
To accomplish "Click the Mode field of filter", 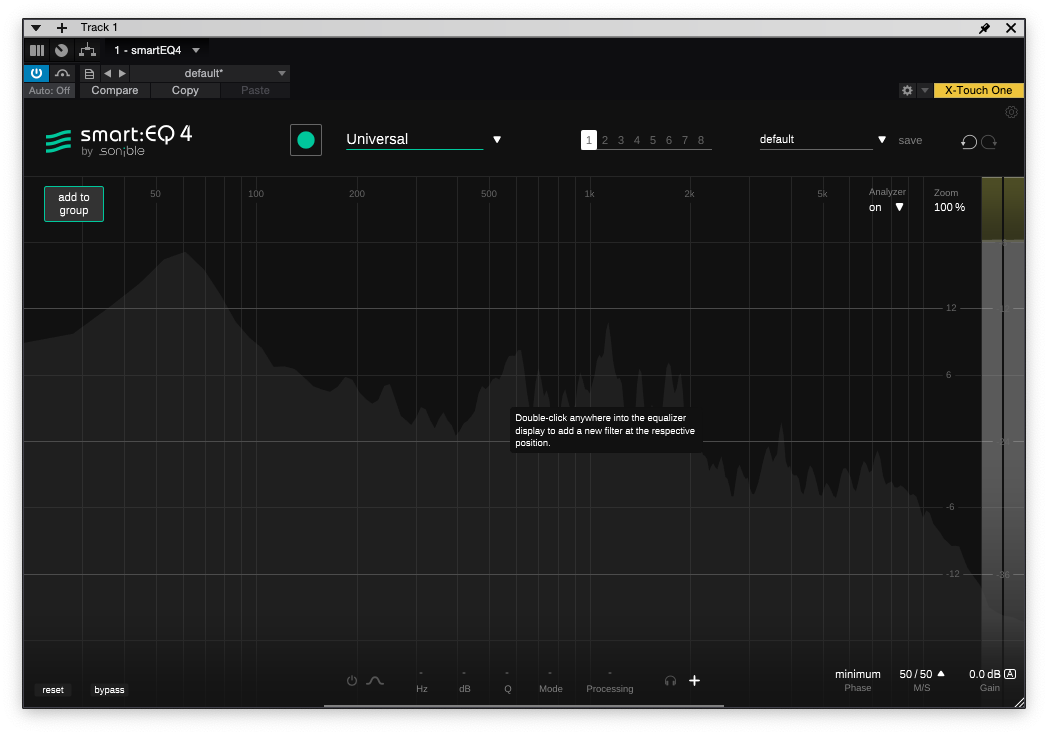I will (x=551, y=681).
